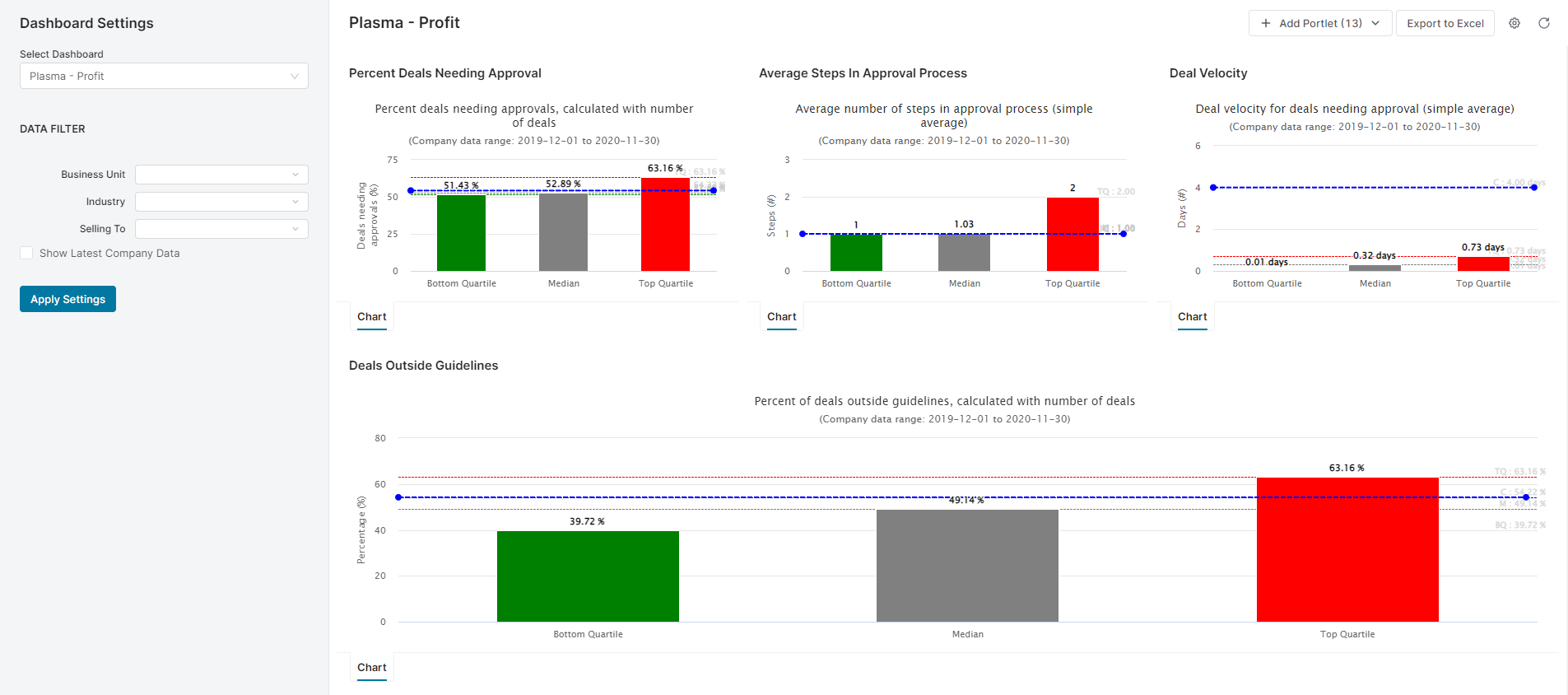Click red Top Quartile bar in Average Steps chart

click(x=1072, y=235)
